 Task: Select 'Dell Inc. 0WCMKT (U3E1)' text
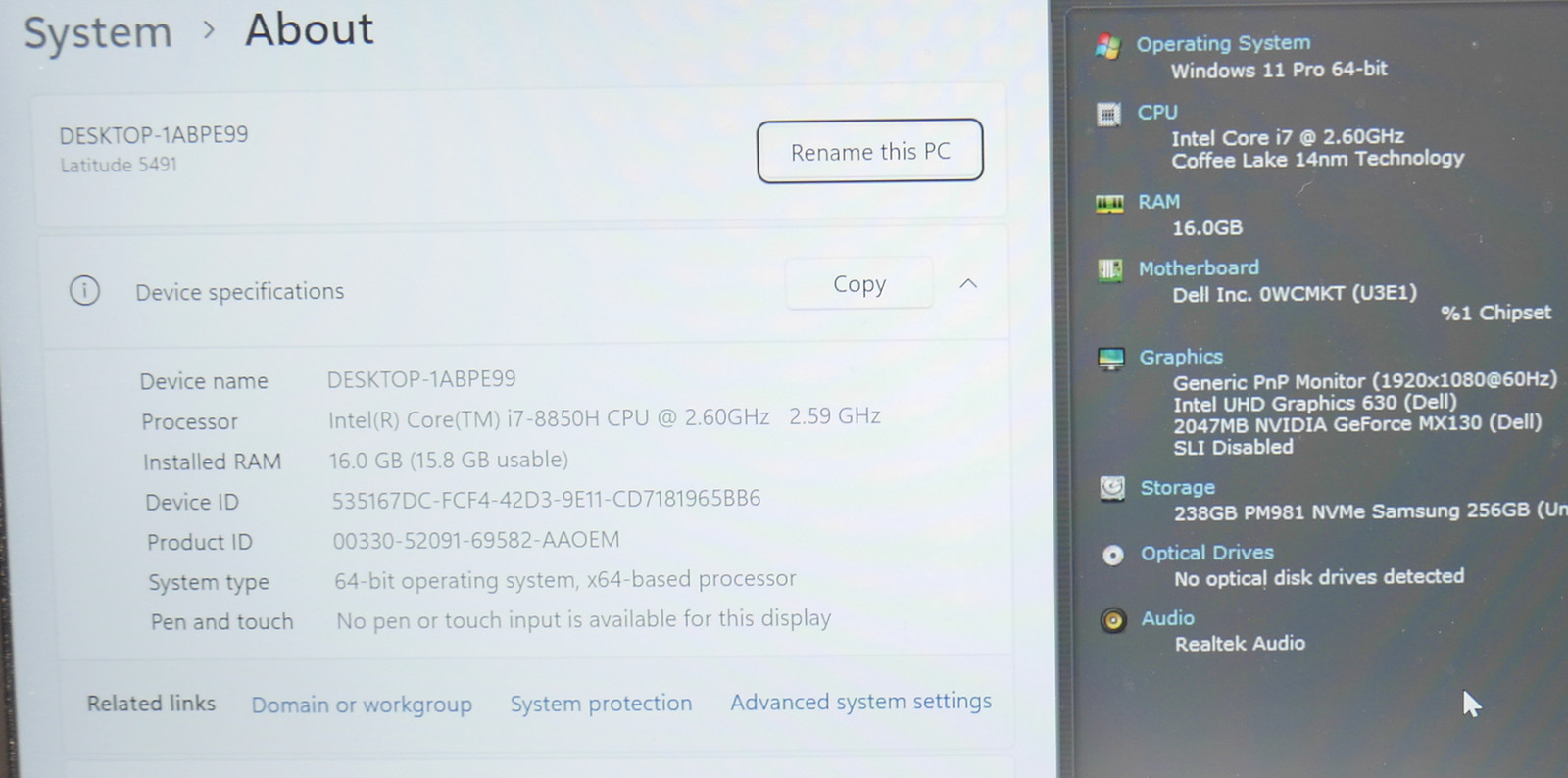pyautogui.click(x=1295, y=294)
